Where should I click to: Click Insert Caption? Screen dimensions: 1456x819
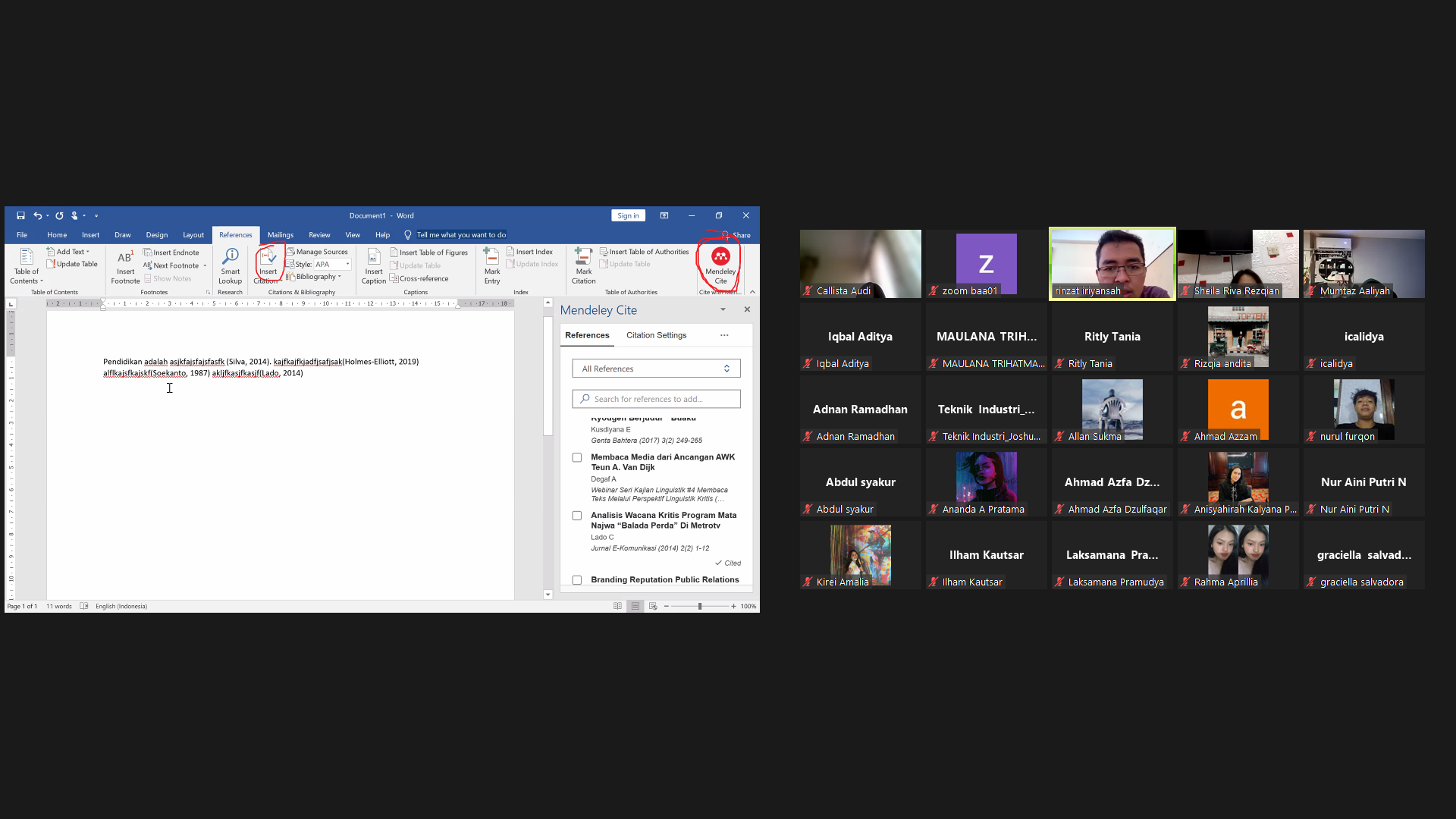[373, 266]
